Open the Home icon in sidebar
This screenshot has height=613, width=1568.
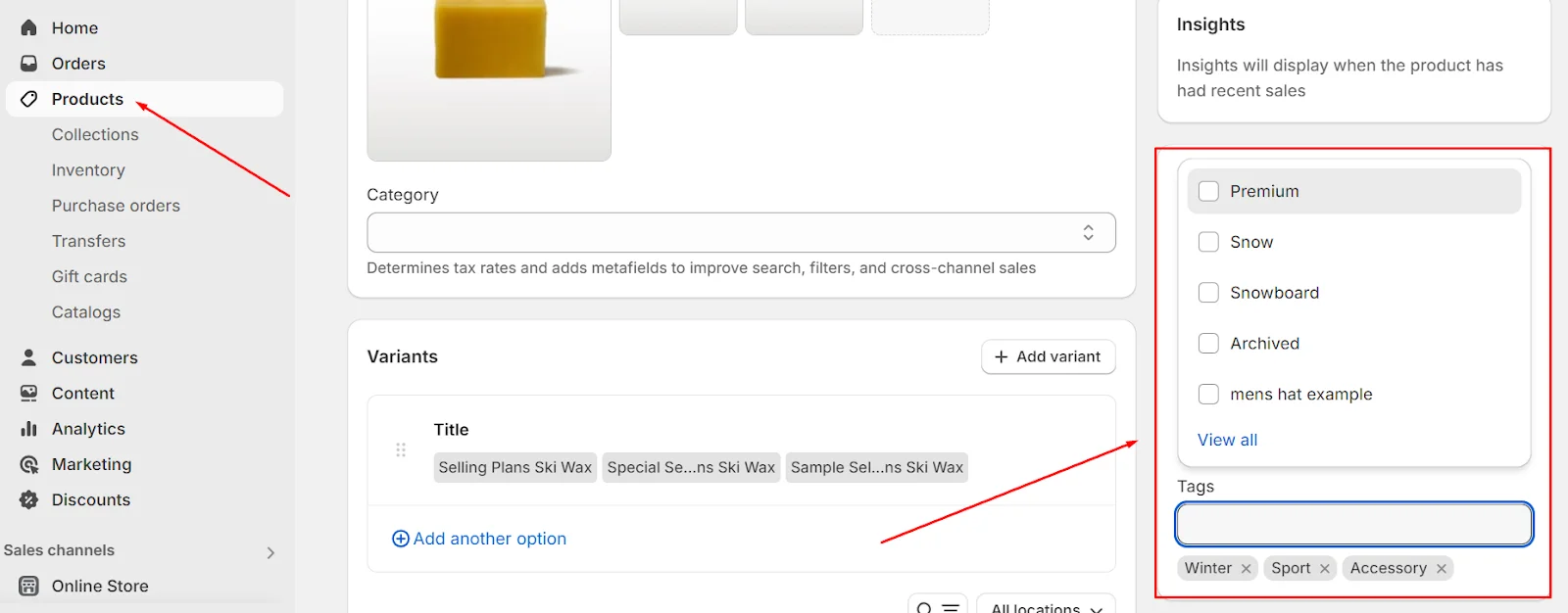point(29,27)
